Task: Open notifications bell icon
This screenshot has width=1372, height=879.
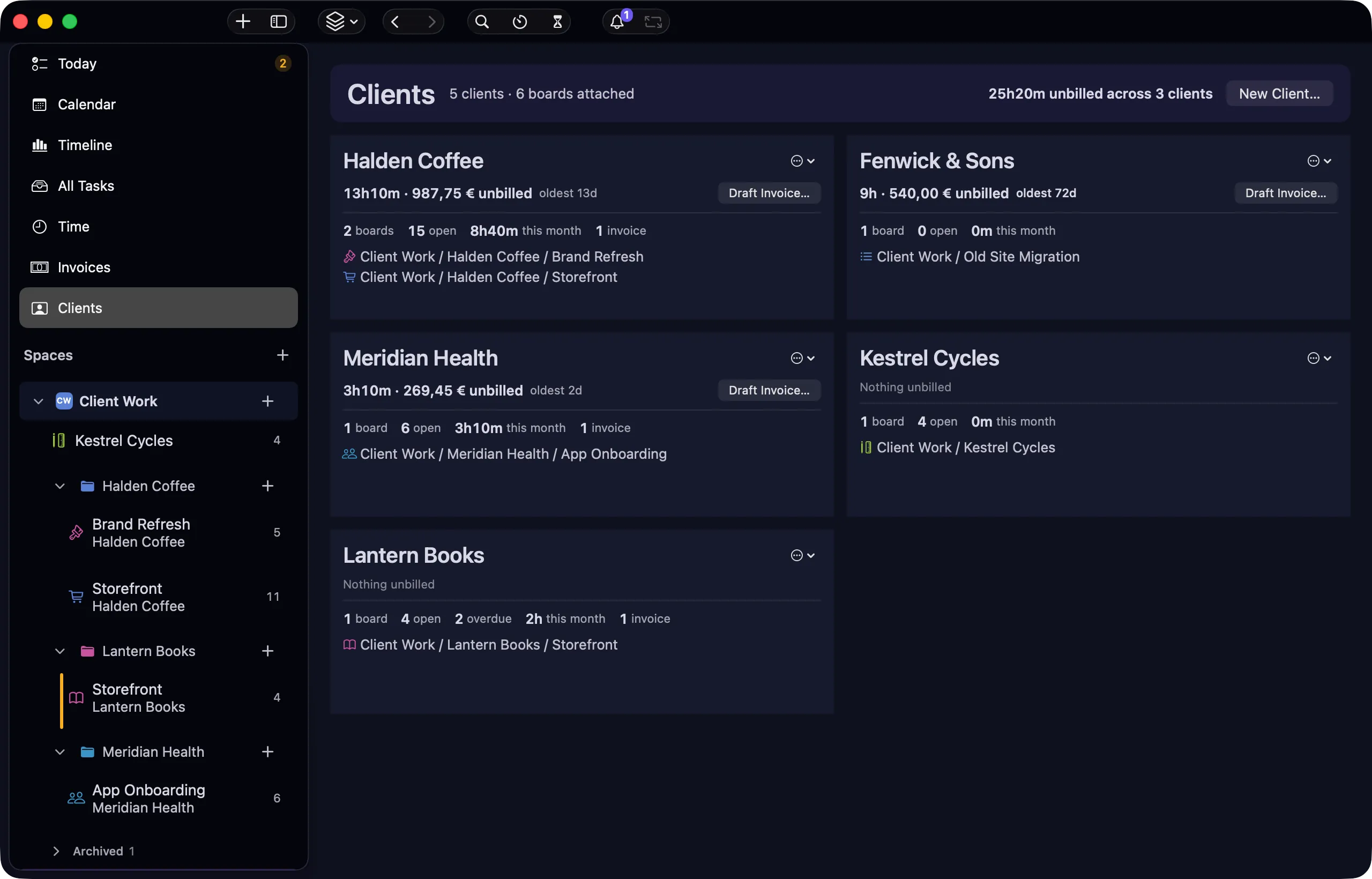Action: tap(617, 21)
